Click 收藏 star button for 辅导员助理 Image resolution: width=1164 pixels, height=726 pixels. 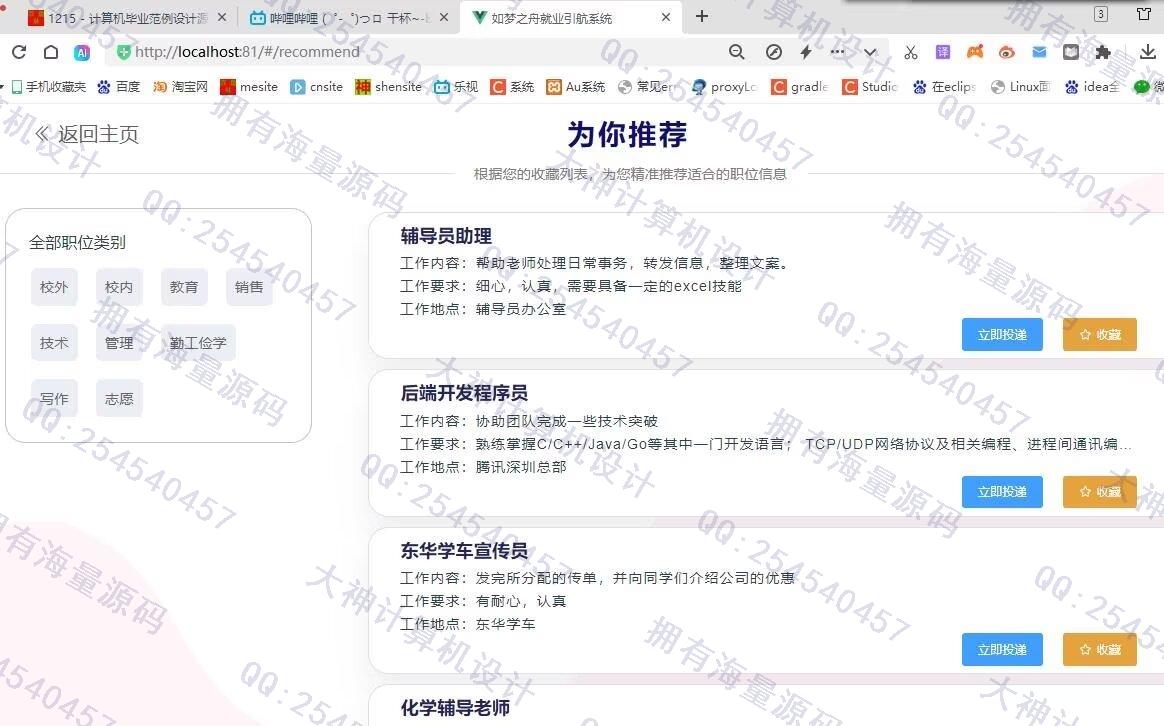coord(1099,335)
